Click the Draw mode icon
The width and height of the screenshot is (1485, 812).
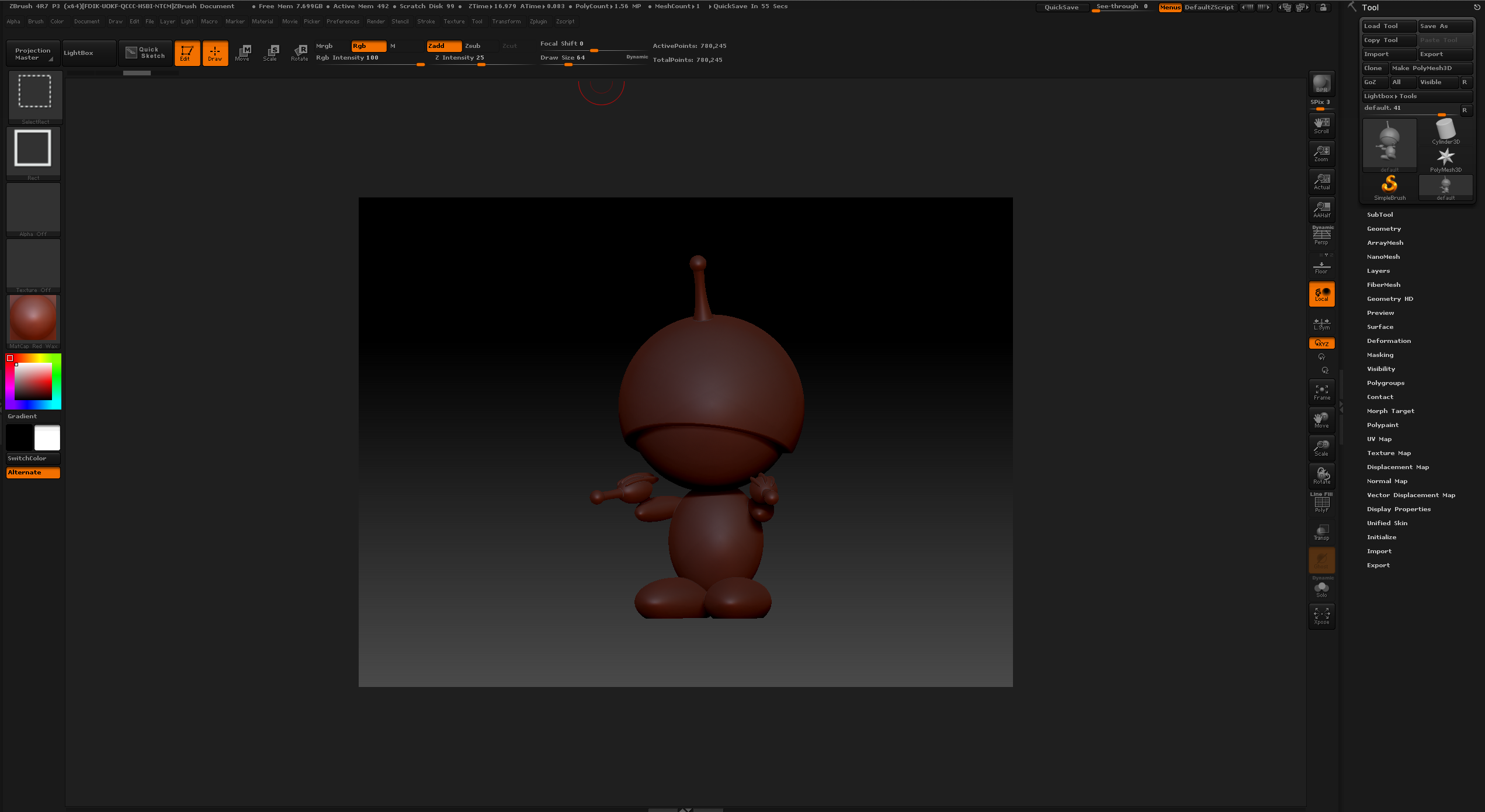tap(215, 53)
